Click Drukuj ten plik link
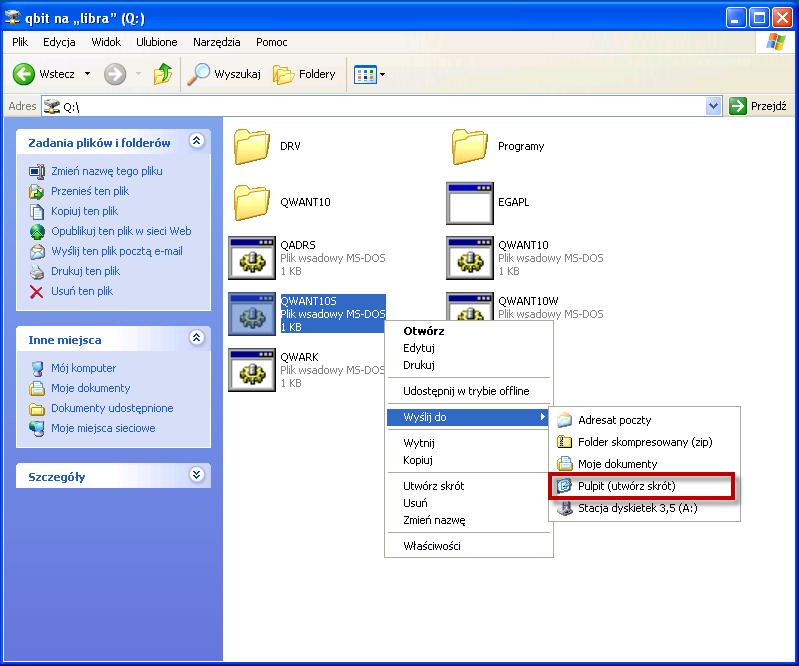Viewport: 799px width, 666px height. (85, 271)
